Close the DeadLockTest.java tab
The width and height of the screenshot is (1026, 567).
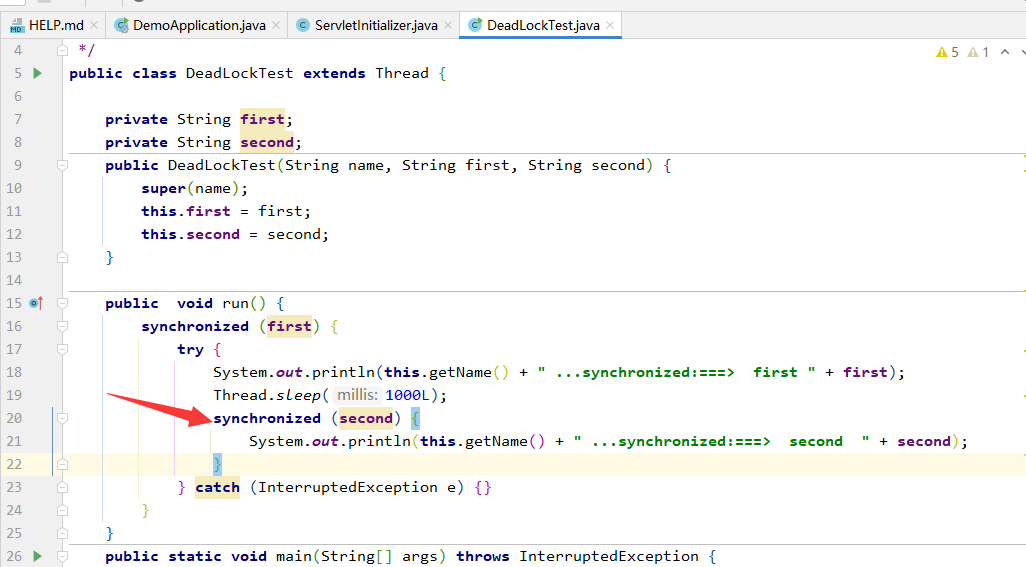(610, 26)
